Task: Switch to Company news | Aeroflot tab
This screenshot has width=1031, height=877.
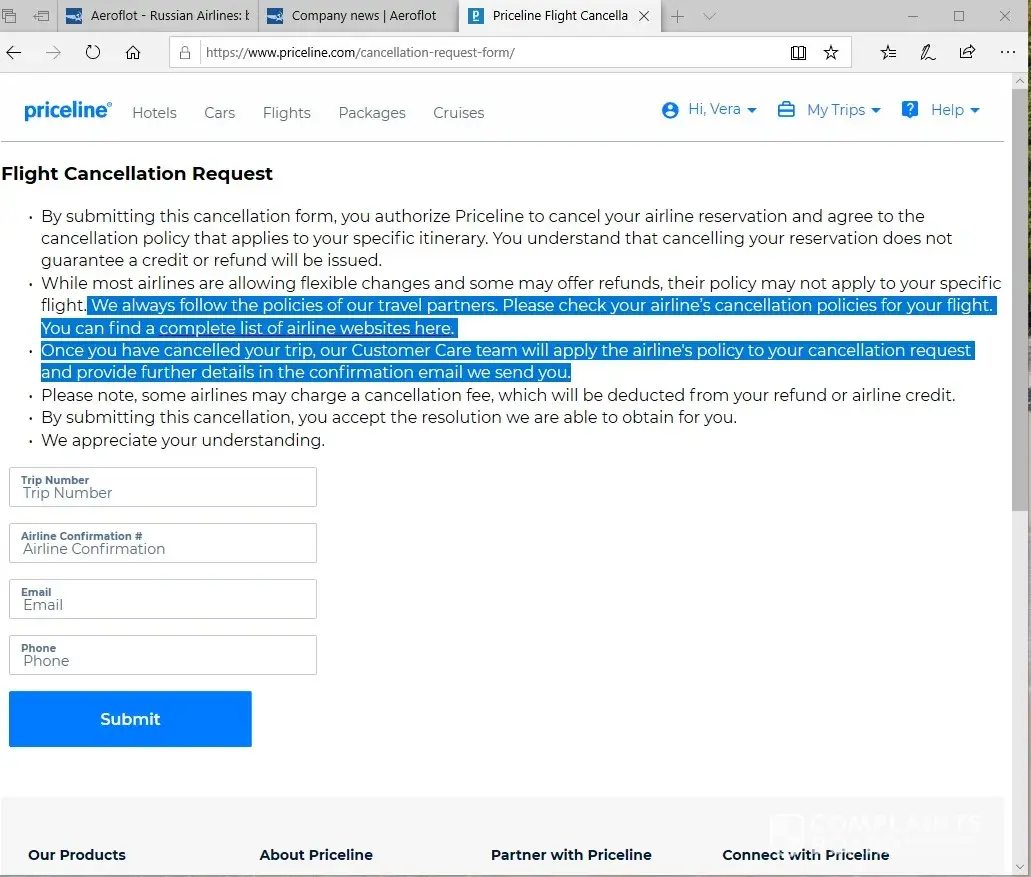Action: pos(358,16)
